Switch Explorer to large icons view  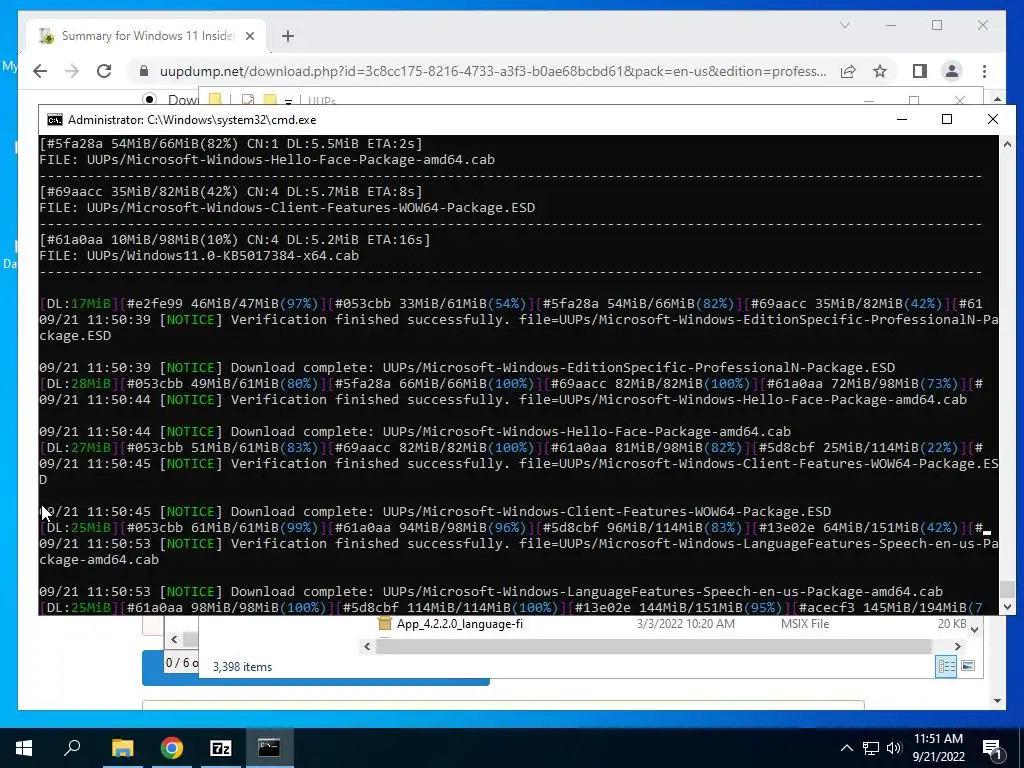pyautogui.click(x=968, y=666)
